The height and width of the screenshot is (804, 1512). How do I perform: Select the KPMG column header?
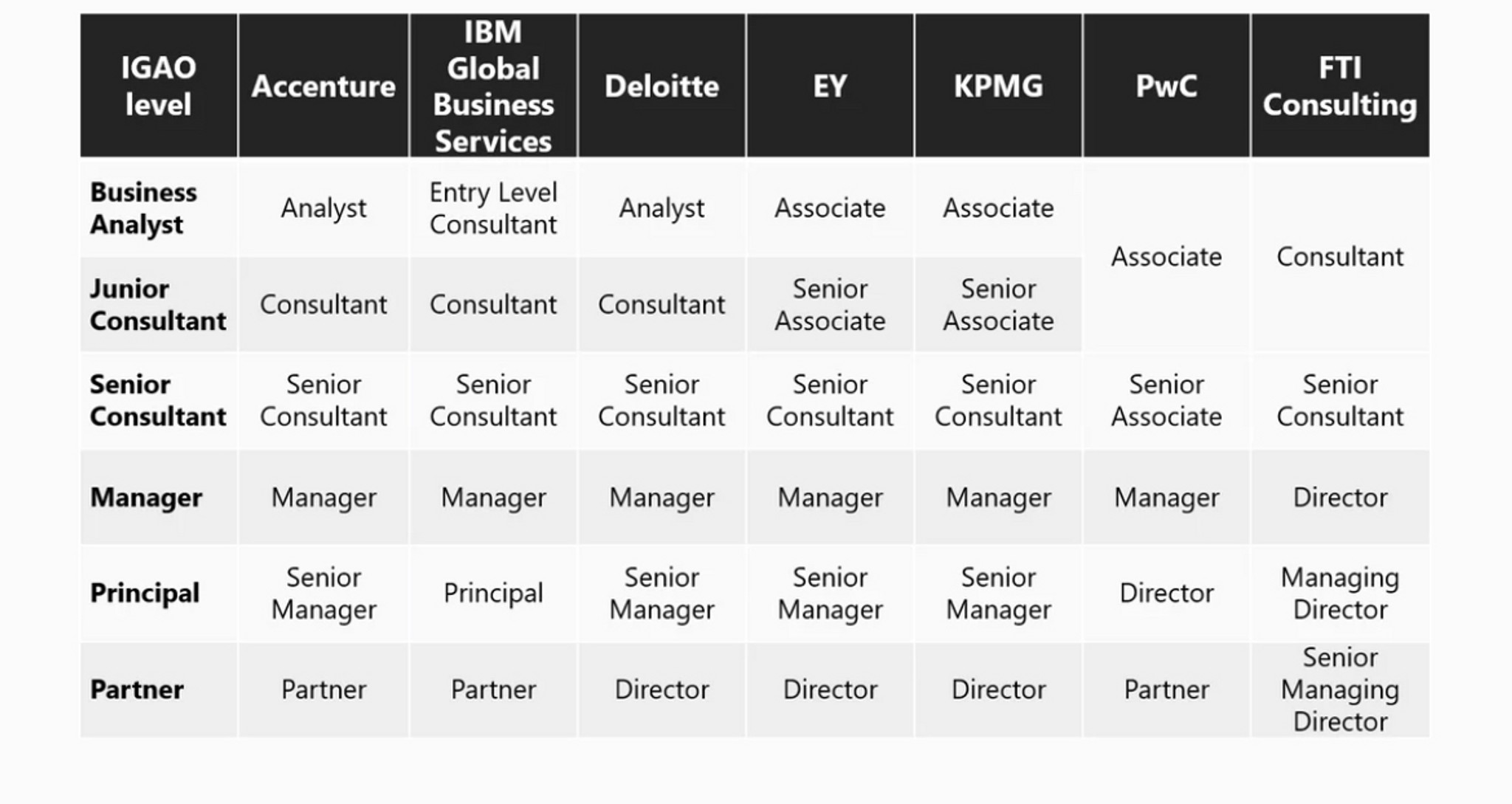pos(998,86)
